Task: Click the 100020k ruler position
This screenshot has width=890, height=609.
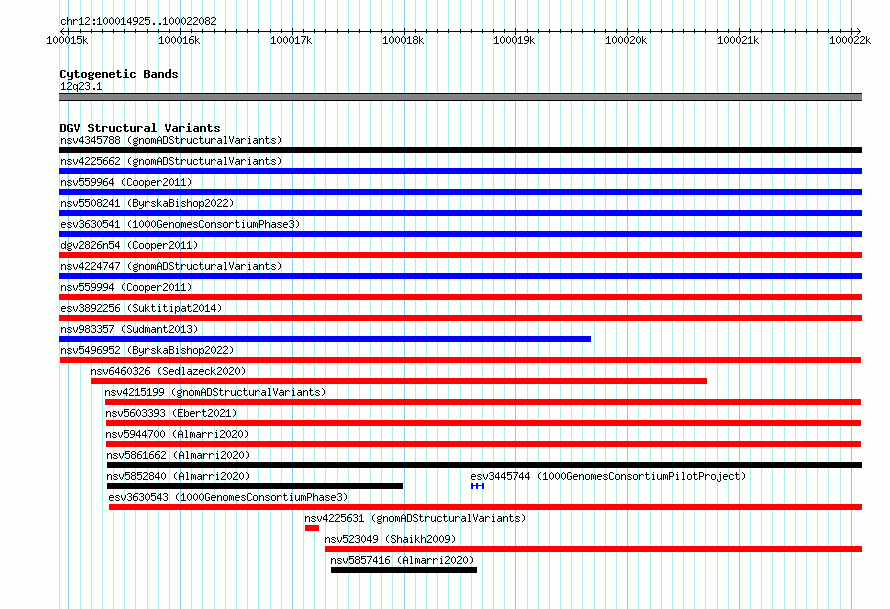Action: point(626,40)
